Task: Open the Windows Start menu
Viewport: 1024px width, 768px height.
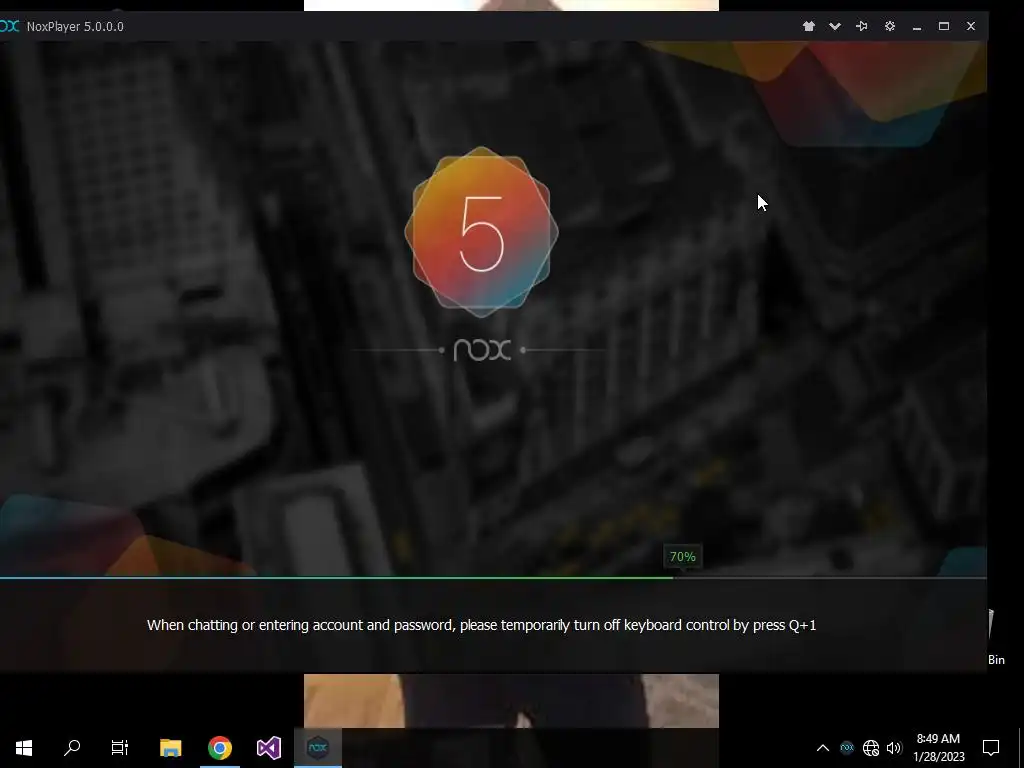Action: click(24, 748)
